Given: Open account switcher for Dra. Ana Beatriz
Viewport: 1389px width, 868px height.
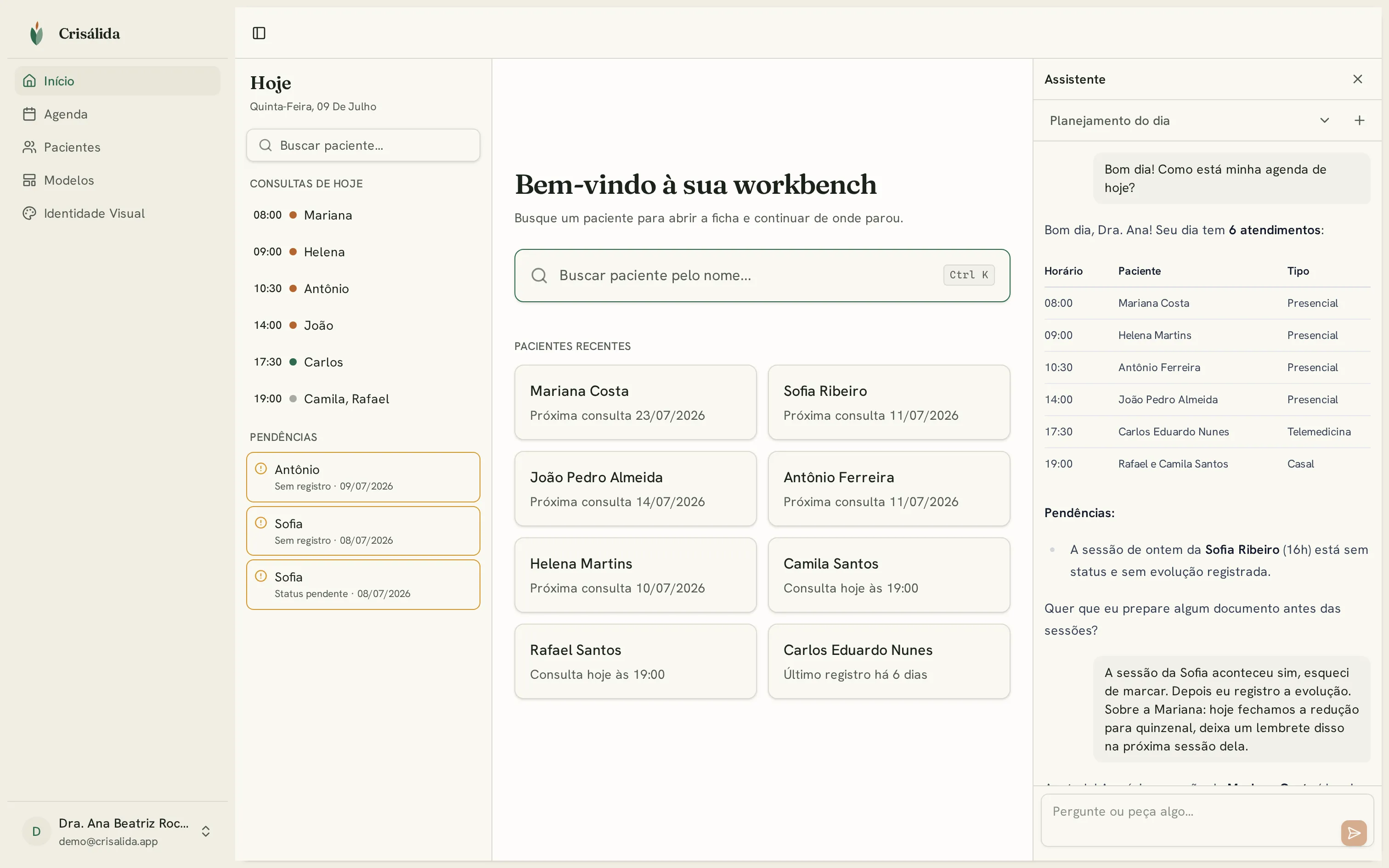Looking at the screenshot, I should (x=205, y=831).
